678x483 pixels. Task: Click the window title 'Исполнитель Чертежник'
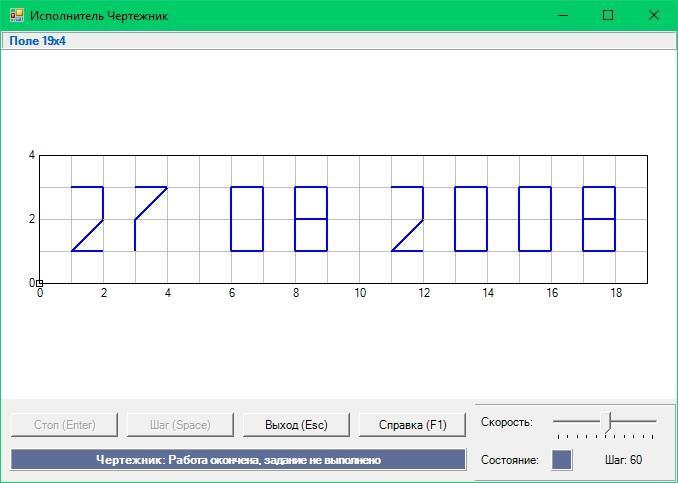(99, 16)
